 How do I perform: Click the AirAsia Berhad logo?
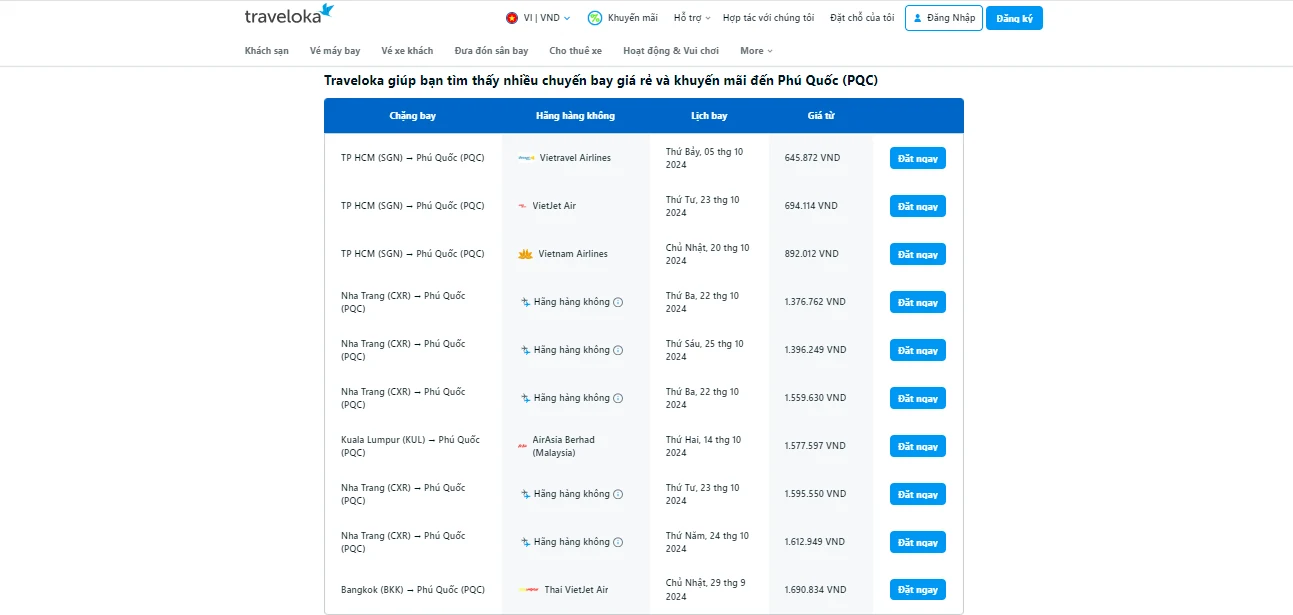click(x=522, y=446)
